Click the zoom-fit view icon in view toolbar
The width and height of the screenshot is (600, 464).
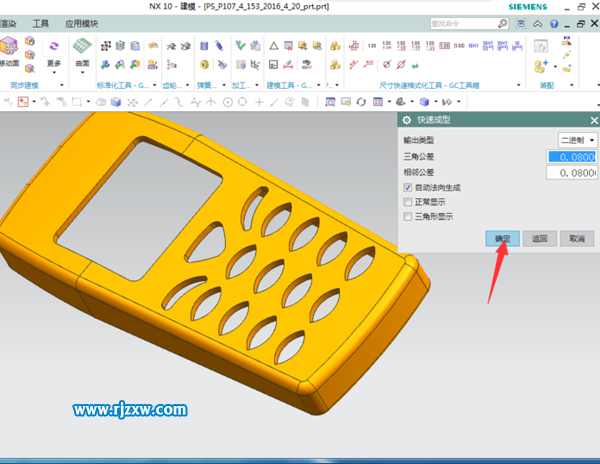point(330,102)
